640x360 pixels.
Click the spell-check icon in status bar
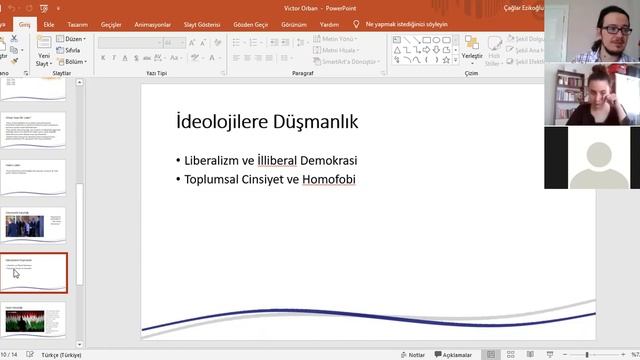pyautogui.click(x=30, y=354)
